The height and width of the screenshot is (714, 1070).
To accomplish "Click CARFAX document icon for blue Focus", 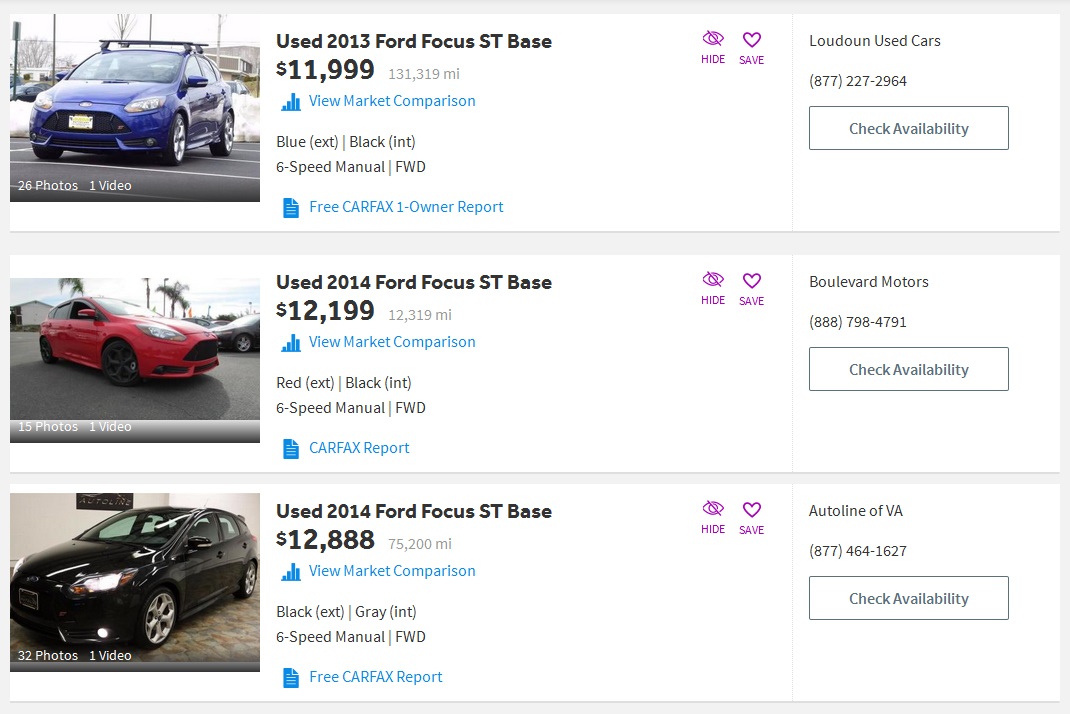I will [x=291, y=208].
